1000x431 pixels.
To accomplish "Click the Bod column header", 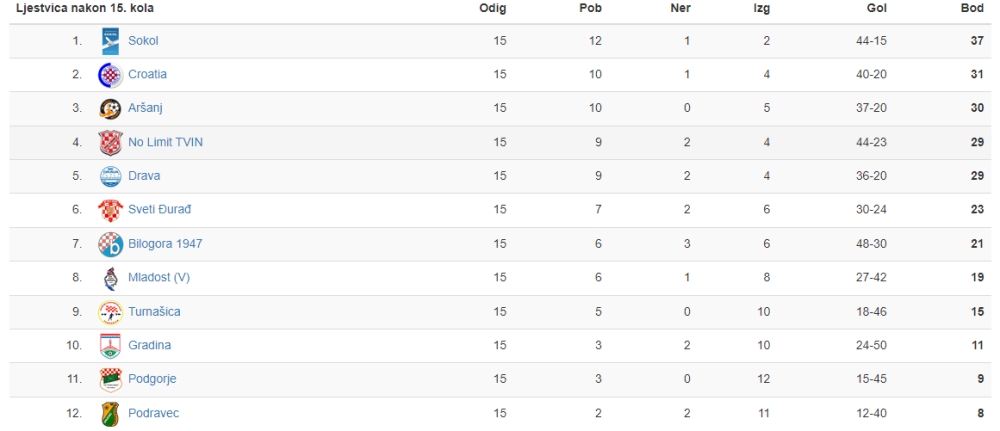I will pos(973,9).
